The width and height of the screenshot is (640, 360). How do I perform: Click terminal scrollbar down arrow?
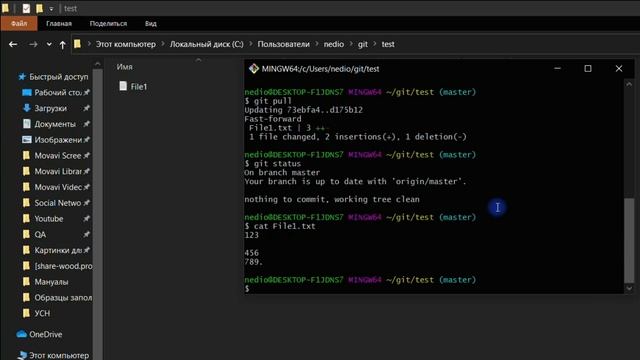pyautogui.click(x=629, y=288)
